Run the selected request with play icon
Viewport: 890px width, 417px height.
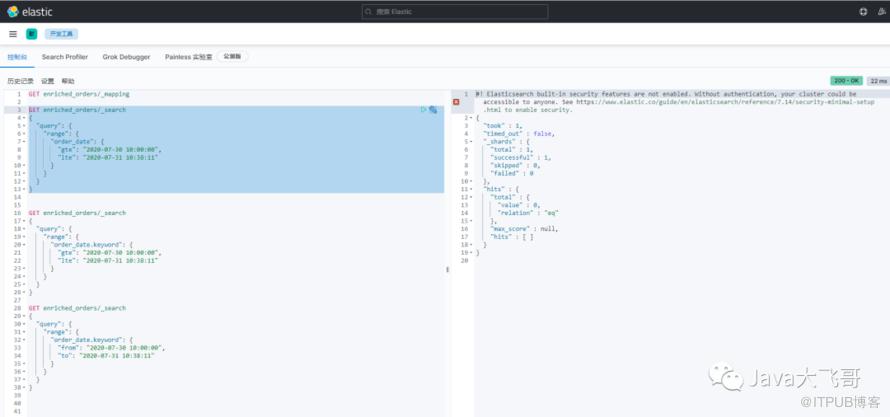coord(424,110)
